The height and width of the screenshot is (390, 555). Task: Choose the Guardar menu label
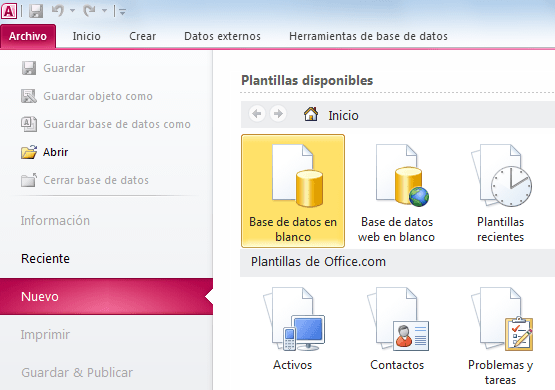(64, 68)
